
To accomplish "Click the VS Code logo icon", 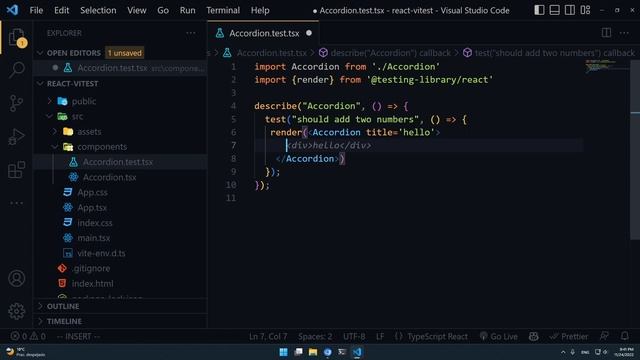I will pyautogui.click(x=12, y=10).
